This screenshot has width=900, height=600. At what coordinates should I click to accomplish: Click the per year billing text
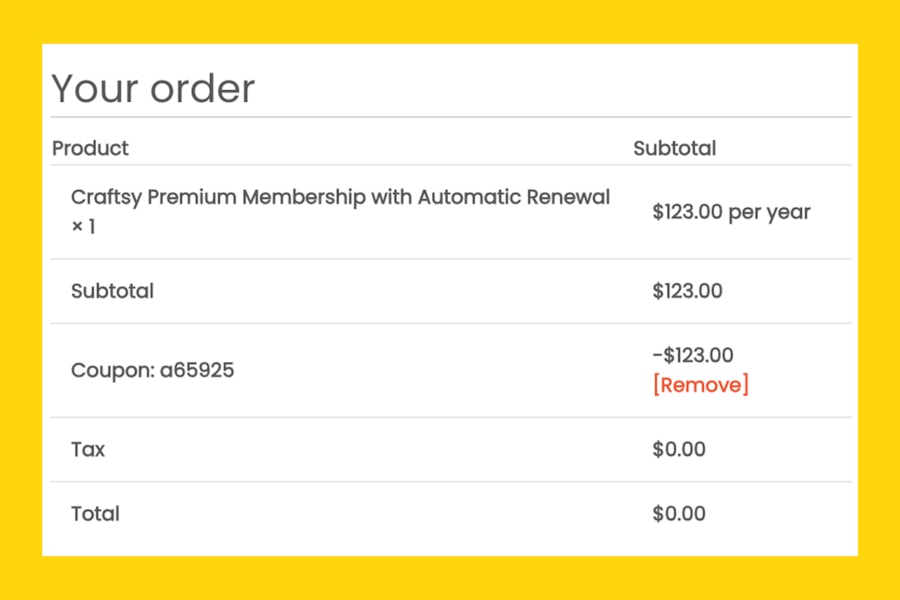[x=770, y=214]
